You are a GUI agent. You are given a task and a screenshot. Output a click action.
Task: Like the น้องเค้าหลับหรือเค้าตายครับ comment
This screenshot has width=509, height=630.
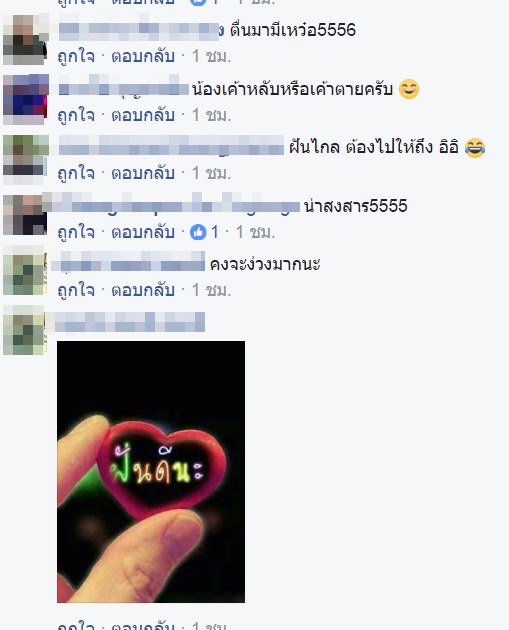tap(76, 116)
